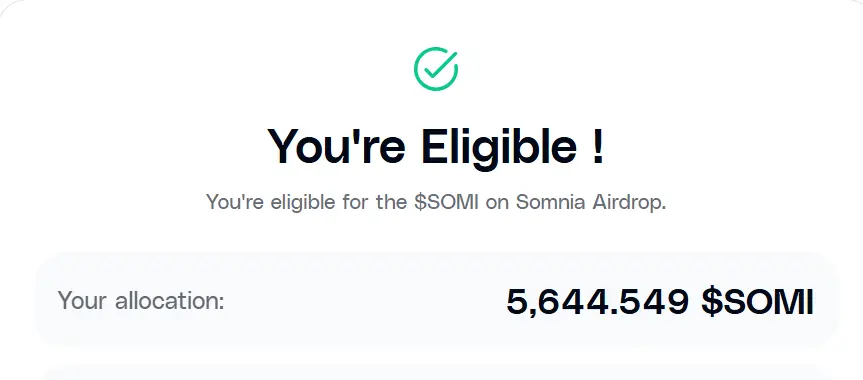Click the word "allocation:" in the card
Viewport: 863px width, 380px height.
point(170,301)
